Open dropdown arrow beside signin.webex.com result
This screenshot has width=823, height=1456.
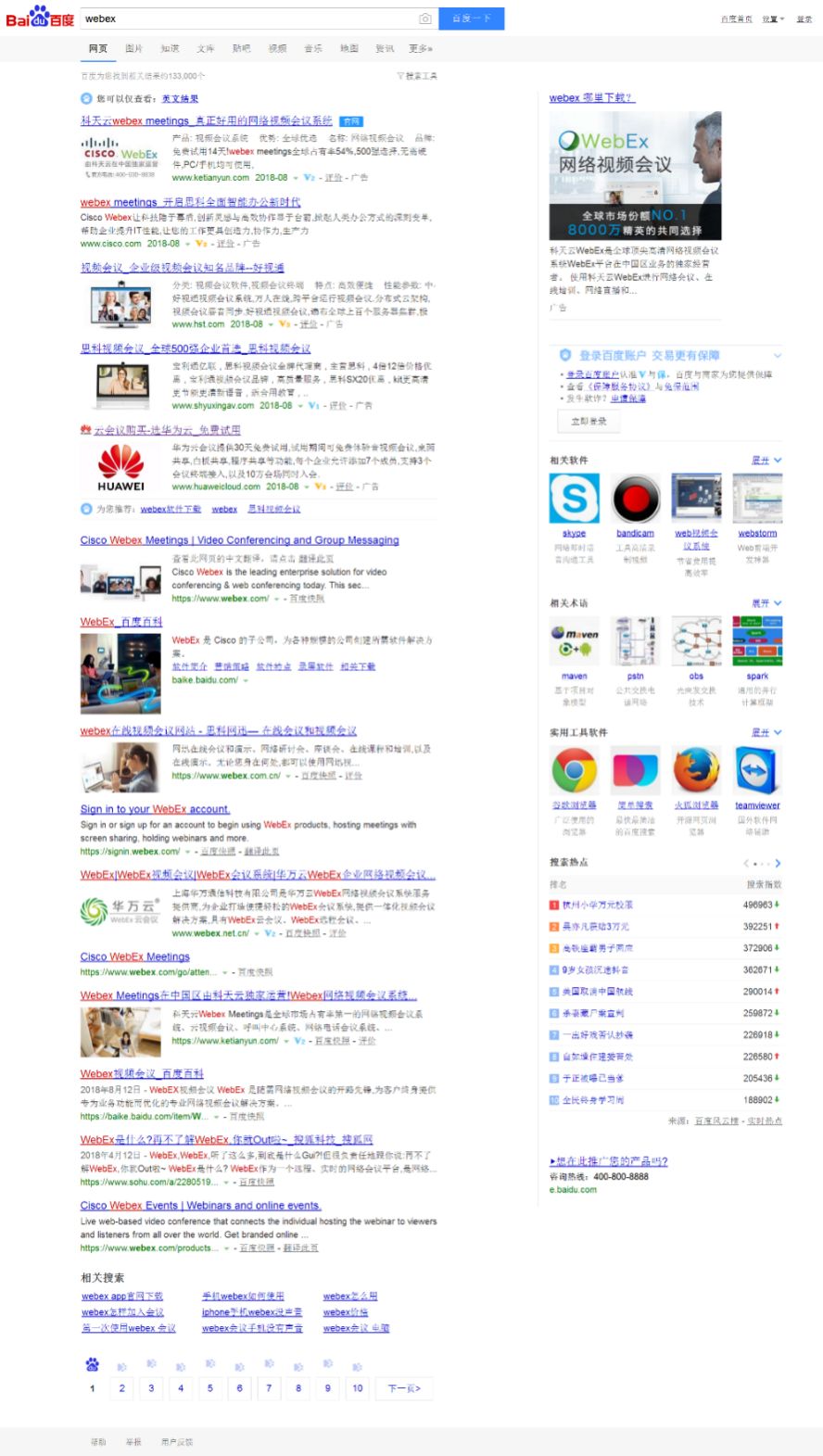[x=187, y=851]
